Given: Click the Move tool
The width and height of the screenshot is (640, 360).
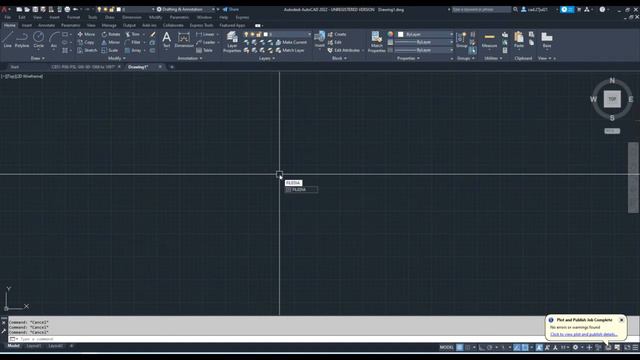Looking at the screenshot, I should tap(86, 34).
